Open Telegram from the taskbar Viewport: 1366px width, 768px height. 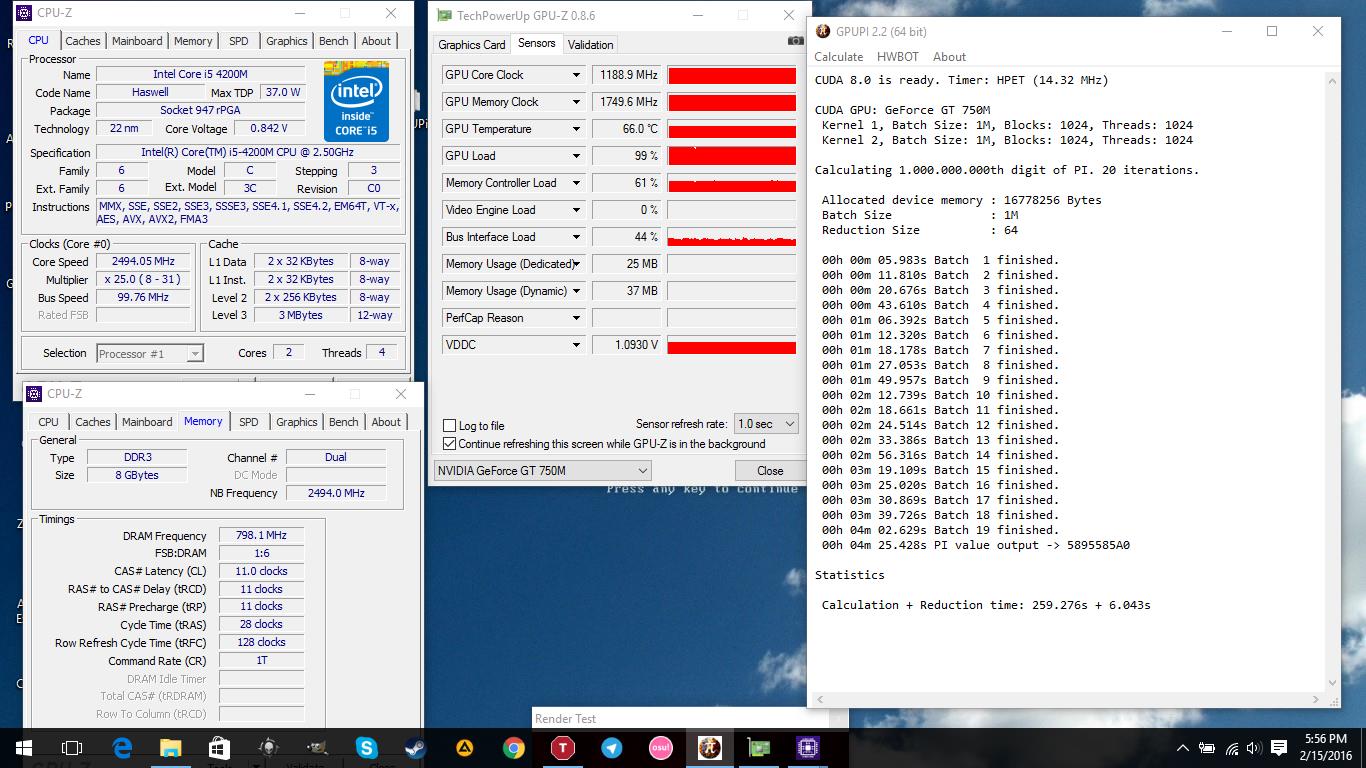[612, 748]
